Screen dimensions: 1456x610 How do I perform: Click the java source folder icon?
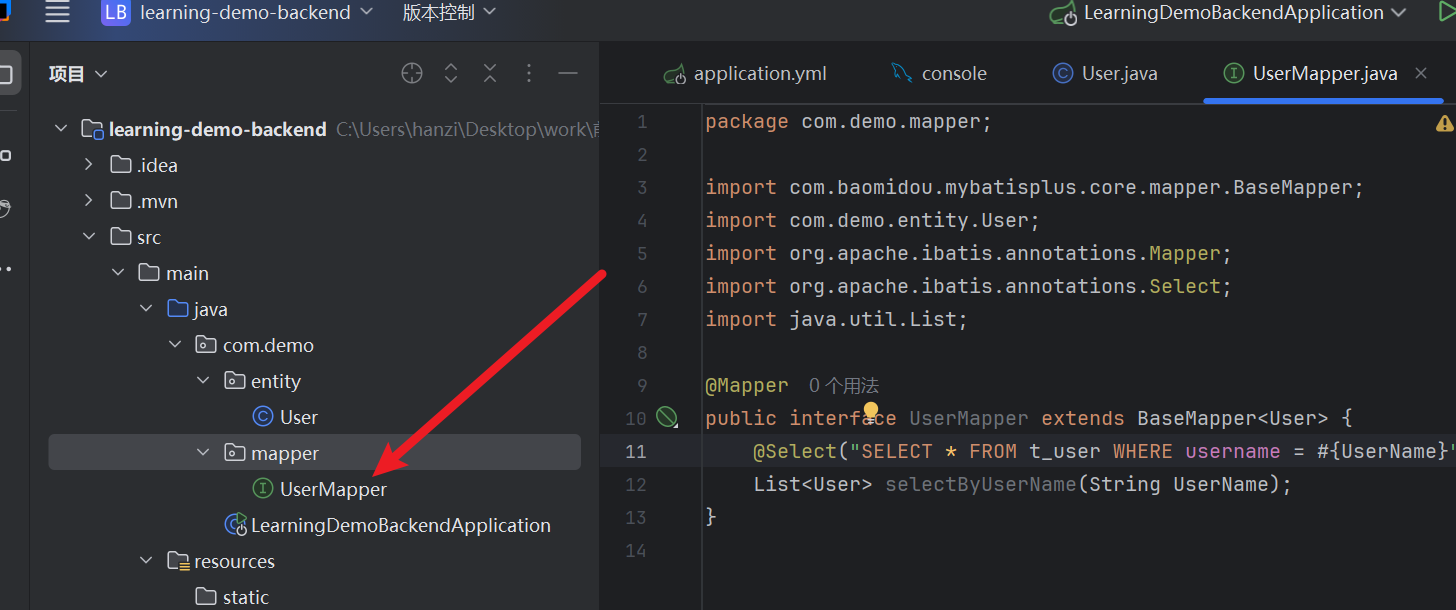178,309
